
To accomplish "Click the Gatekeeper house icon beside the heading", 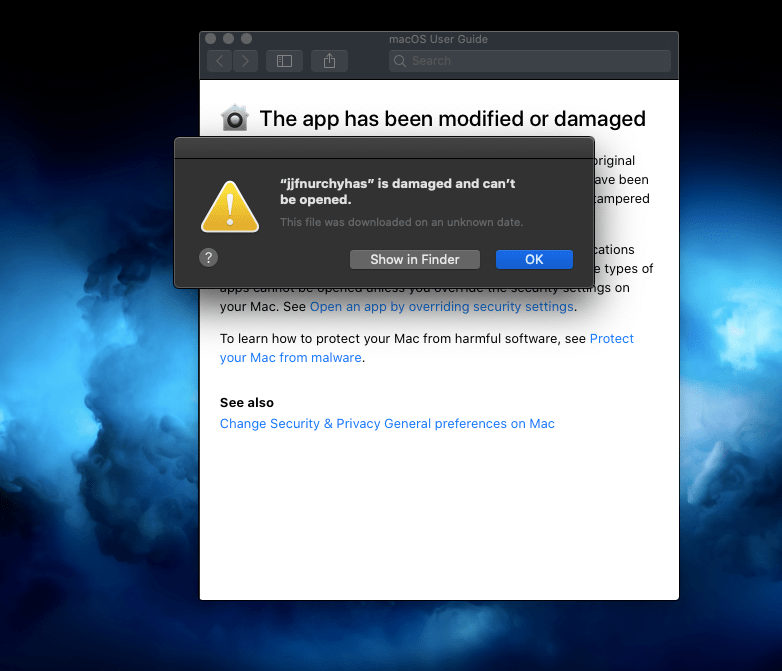I will (234, 118).
